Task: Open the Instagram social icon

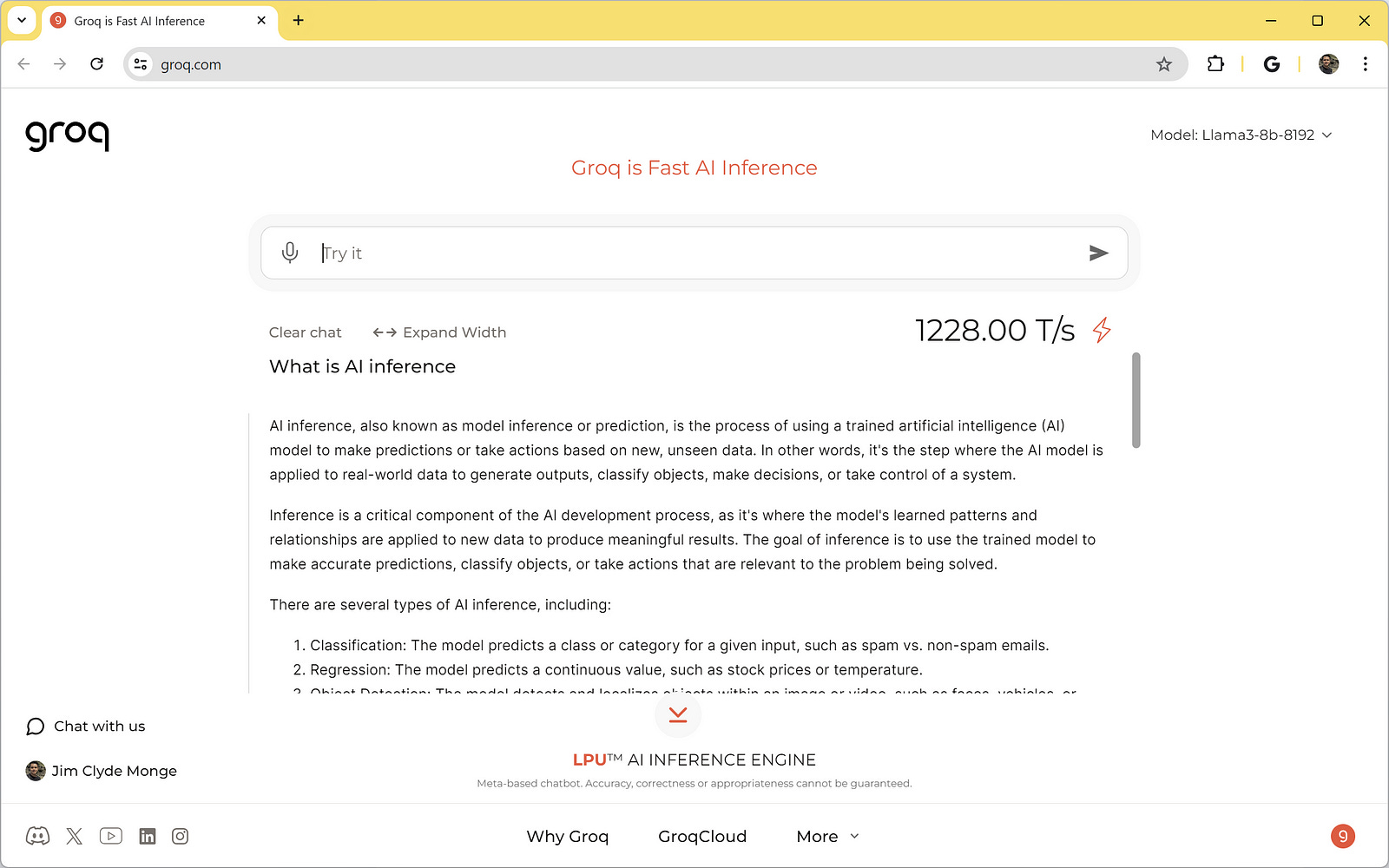Action: coord(180,836)
